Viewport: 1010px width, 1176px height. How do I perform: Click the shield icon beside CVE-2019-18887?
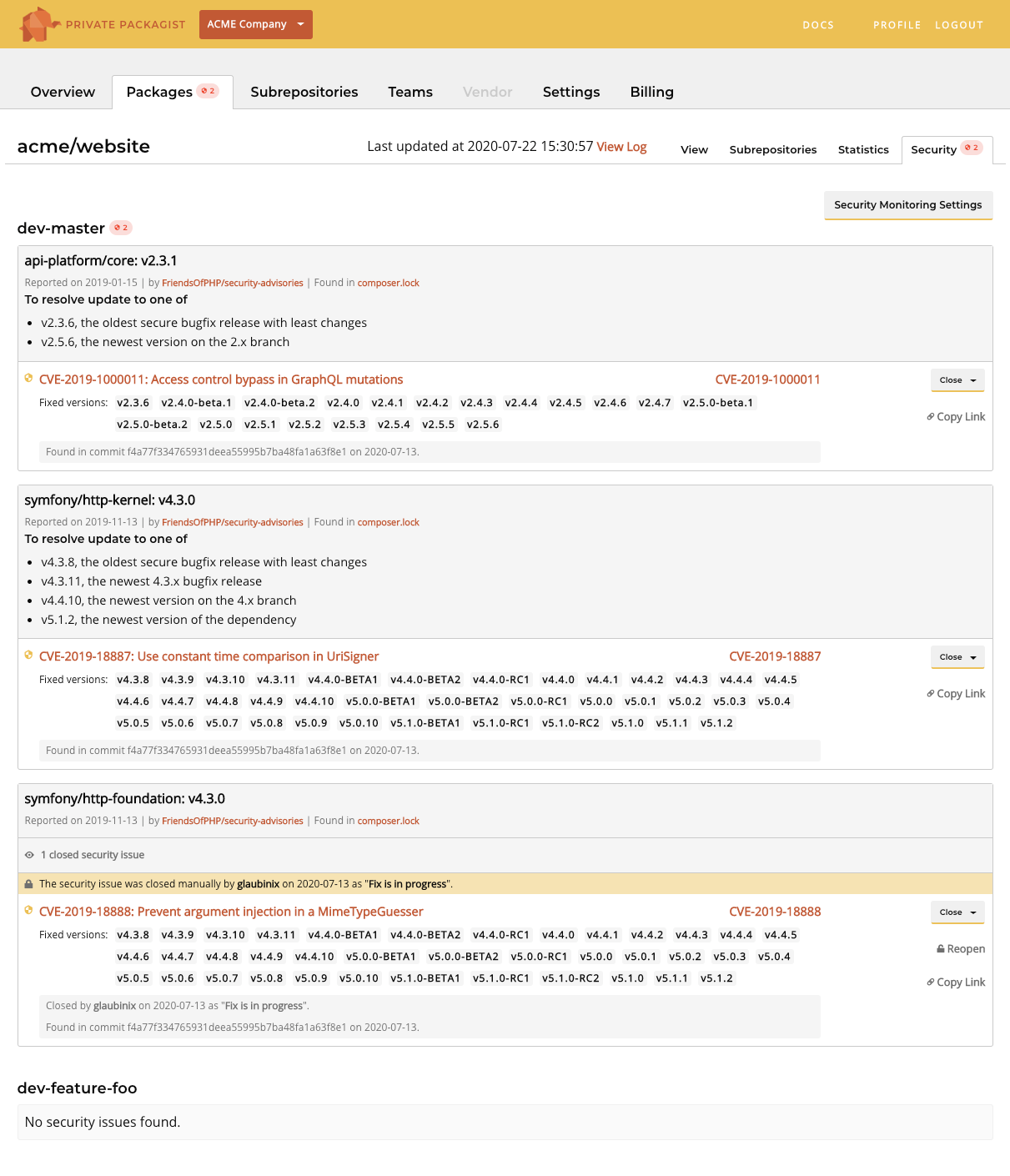(x=28, y=656)
